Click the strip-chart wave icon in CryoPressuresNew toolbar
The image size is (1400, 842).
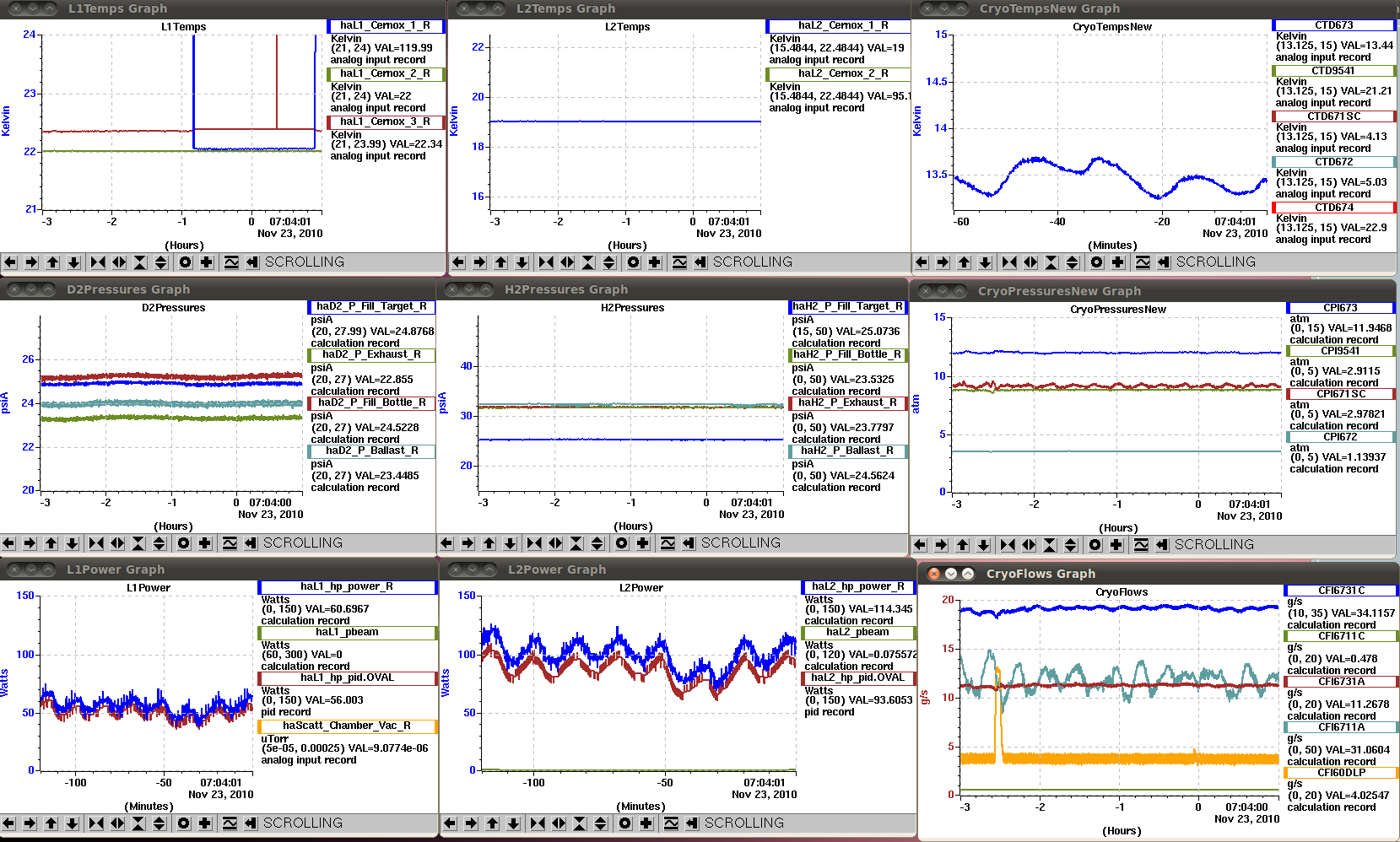1141,545
